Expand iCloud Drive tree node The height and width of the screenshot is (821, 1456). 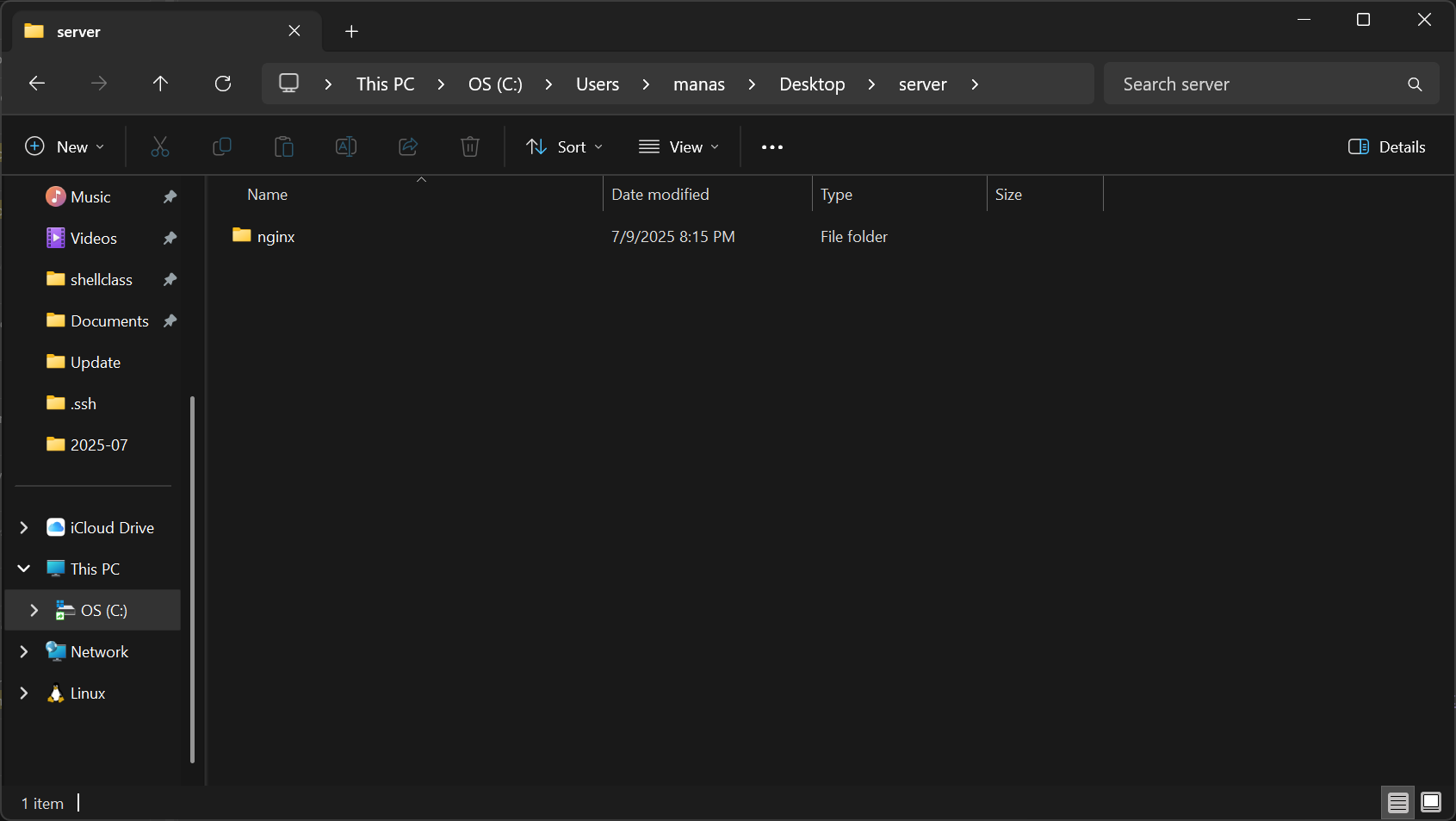tap(24, 527)
